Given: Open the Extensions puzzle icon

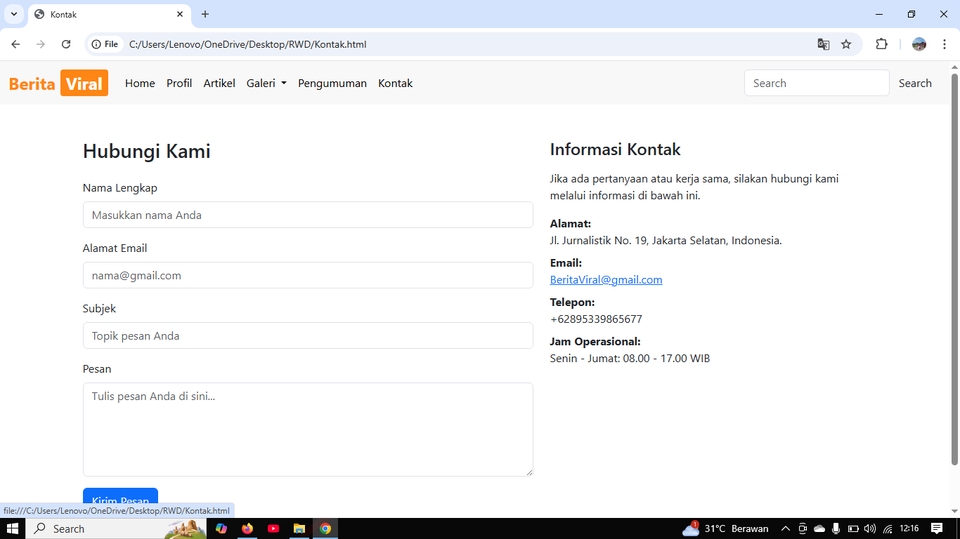Looking at the screenshot, I should tap(881, 44).
